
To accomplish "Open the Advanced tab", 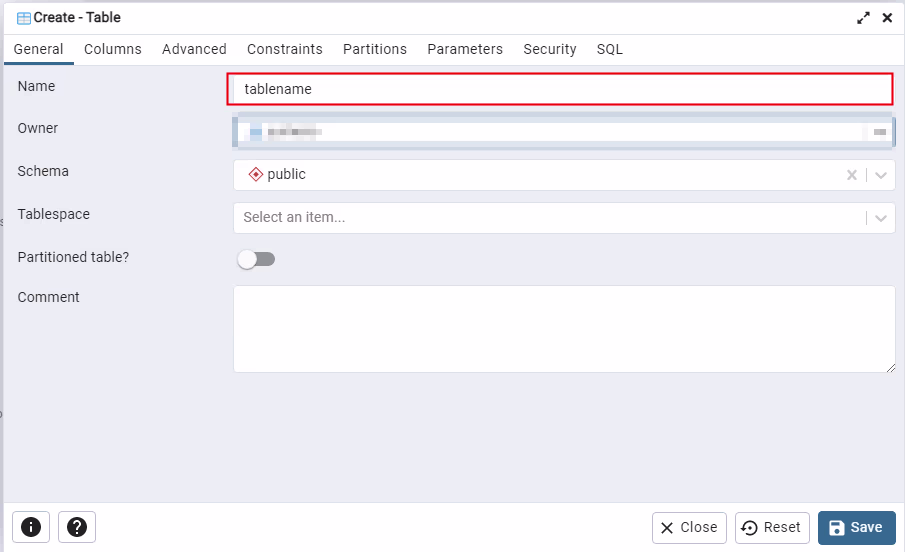I will point(194,49).
